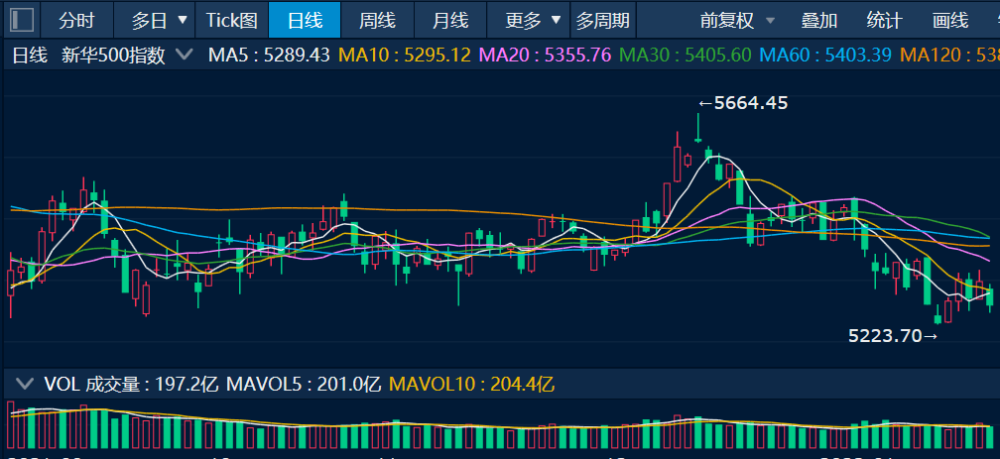The image size is (1000, 459).
Task: Open the 统计 statistics tool
Action: click(x=884, y=20)
